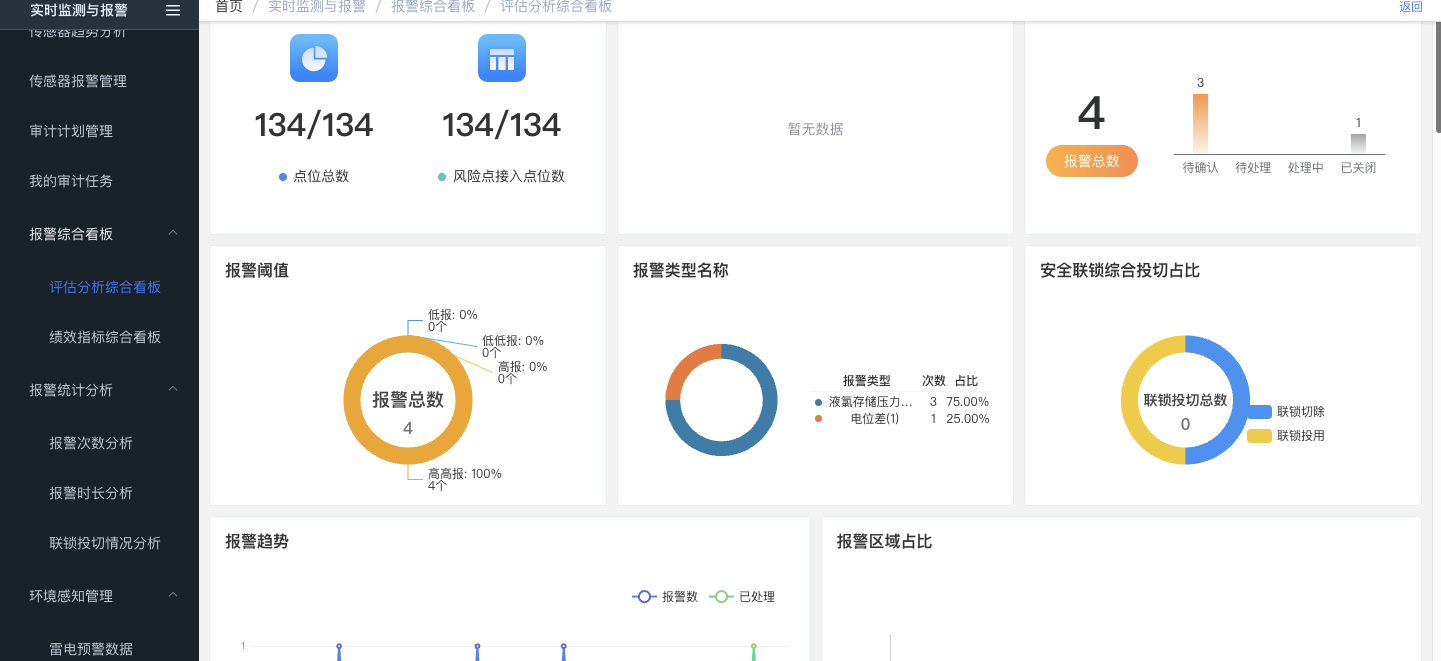Toggle the sidebar hamburger menu icon
Screen dimensions: 1441x661
(173, 10)
